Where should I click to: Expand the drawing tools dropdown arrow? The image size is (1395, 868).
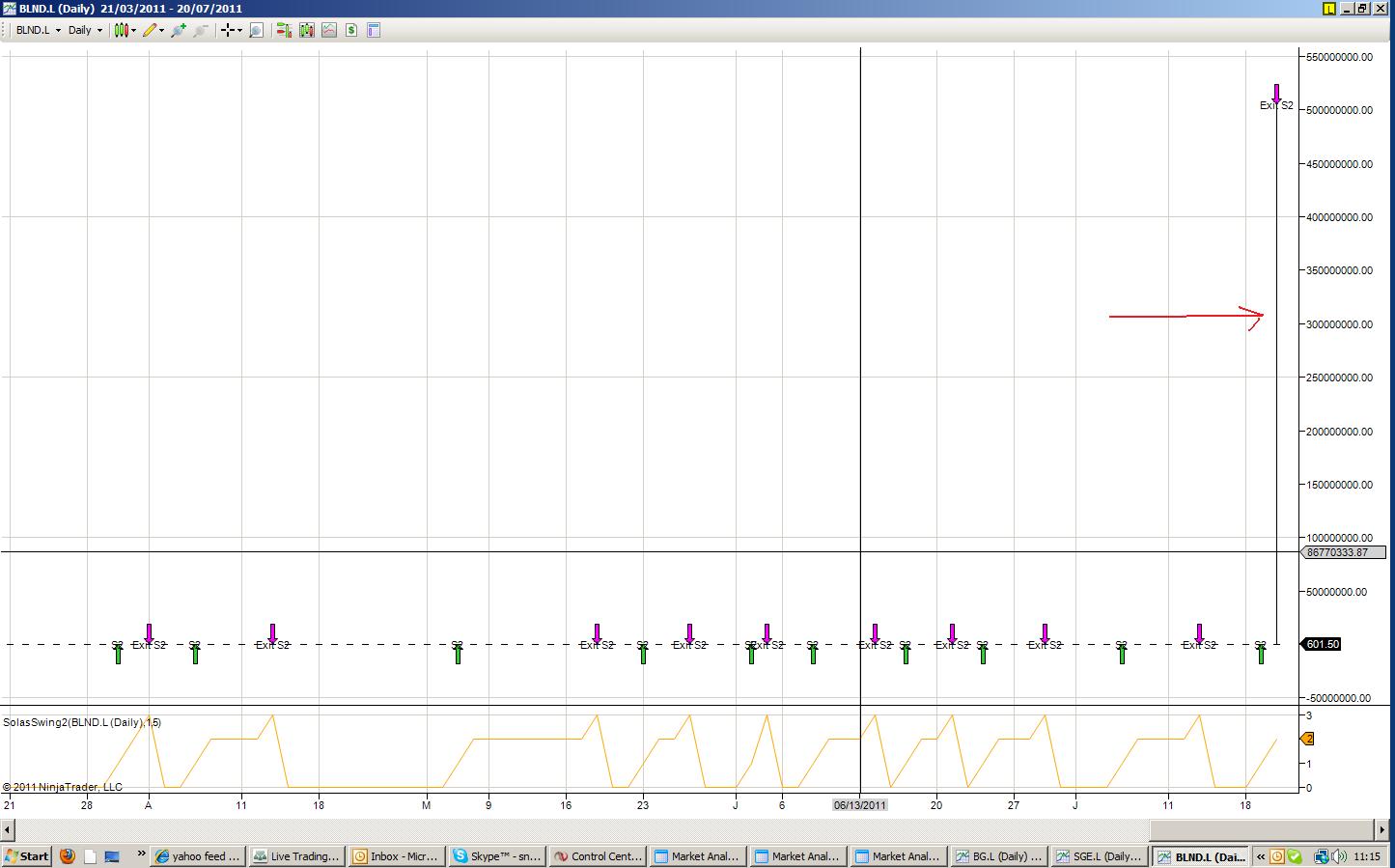tap(161, 30)
